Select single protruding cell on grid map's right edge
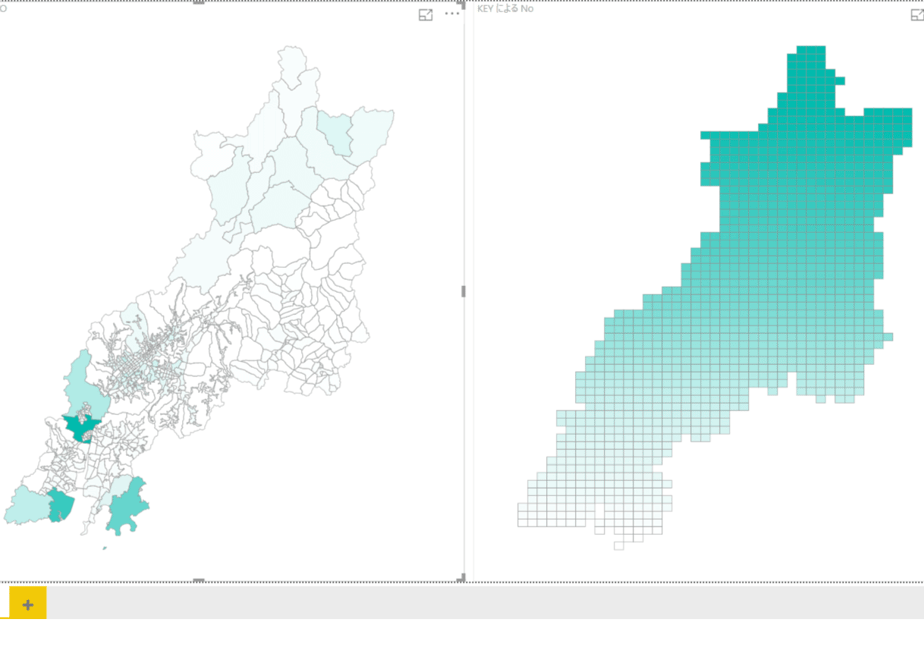 tap(888, 337)
